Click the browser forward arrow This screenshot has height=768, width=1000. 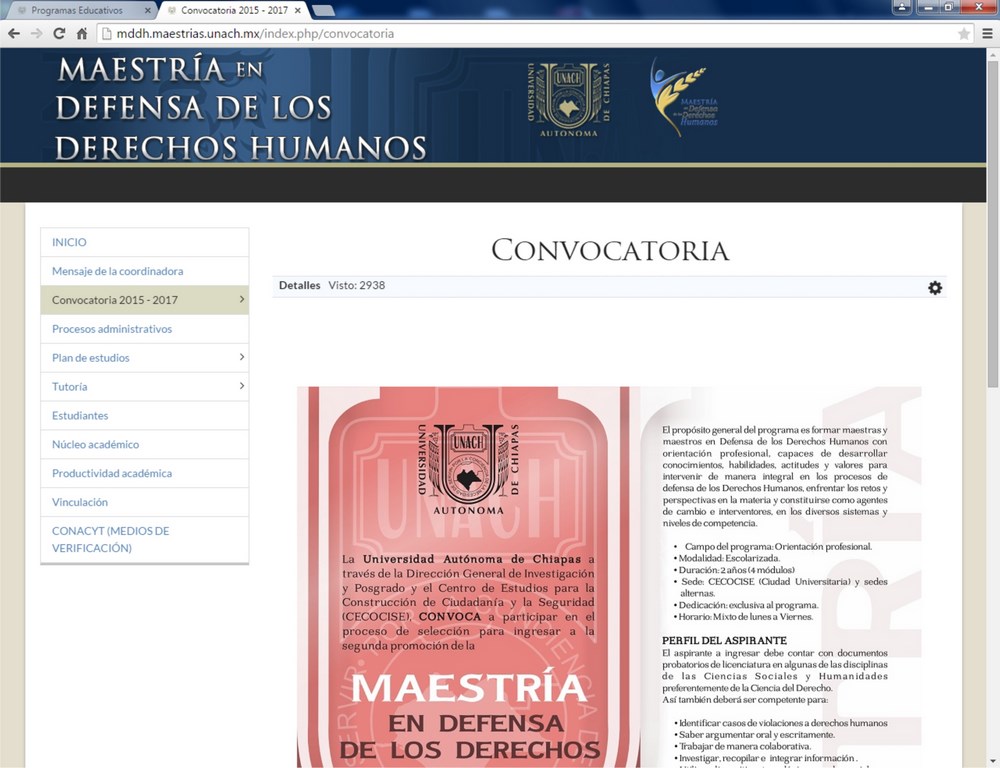tap(36, 34)
